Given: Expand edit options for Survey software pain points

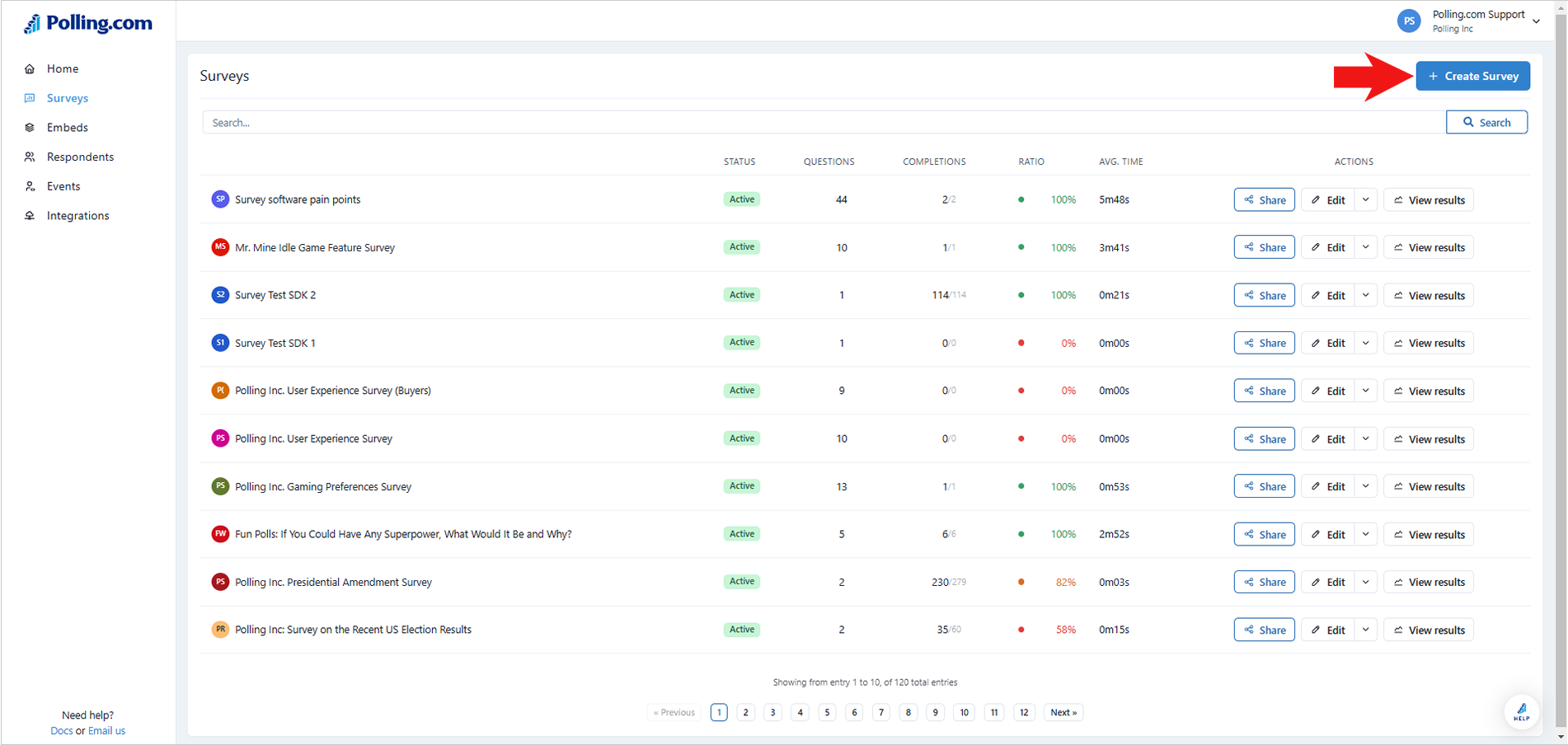Looking at the screenshot, I should [1366, 199].
